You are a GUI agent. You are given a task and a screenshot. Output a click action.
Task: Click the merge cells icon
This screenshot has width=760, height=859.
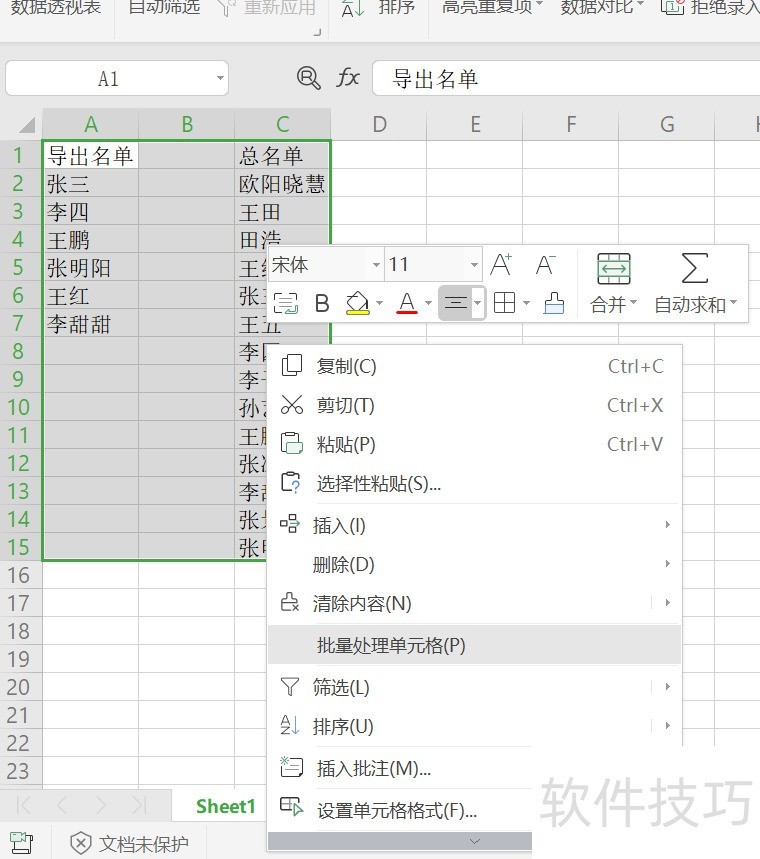[613, 268]
